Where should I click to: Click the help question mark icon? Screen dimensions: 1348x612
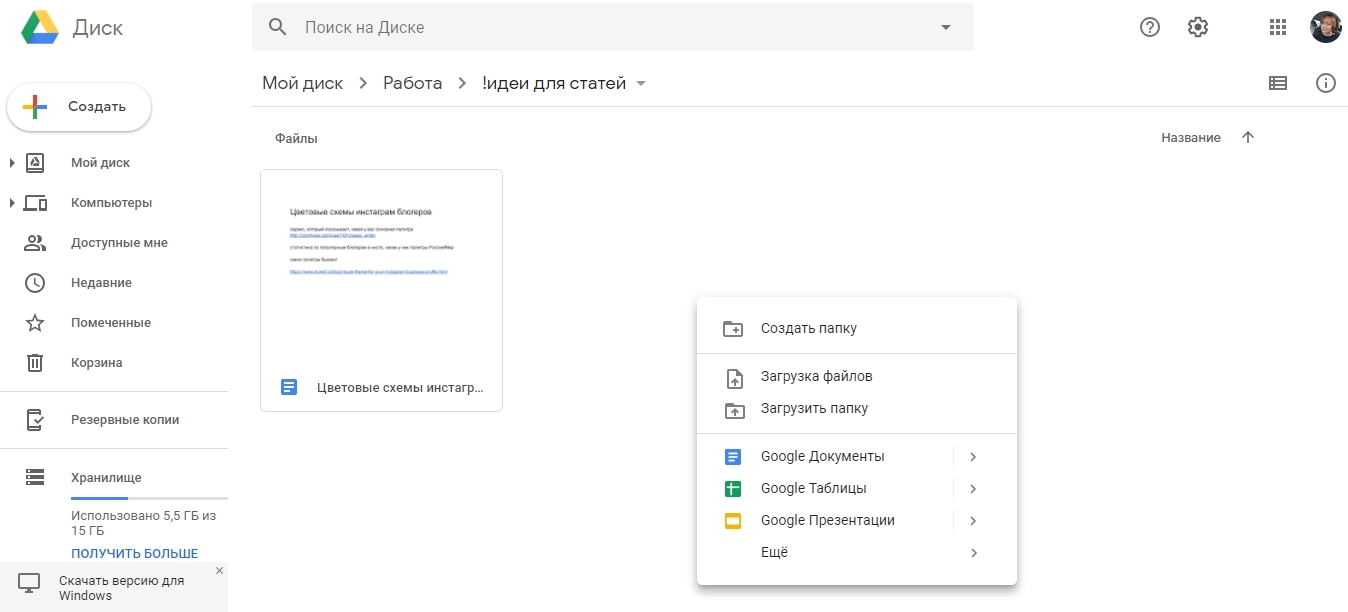click(1150, 28)
